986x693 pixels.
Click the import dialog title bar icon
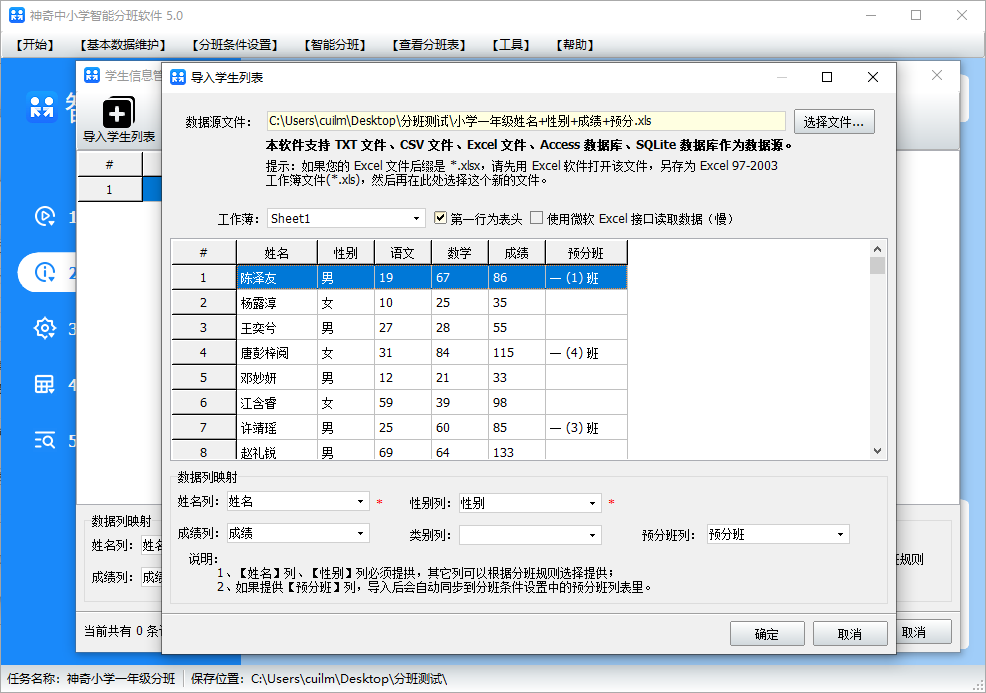point(178,77)
